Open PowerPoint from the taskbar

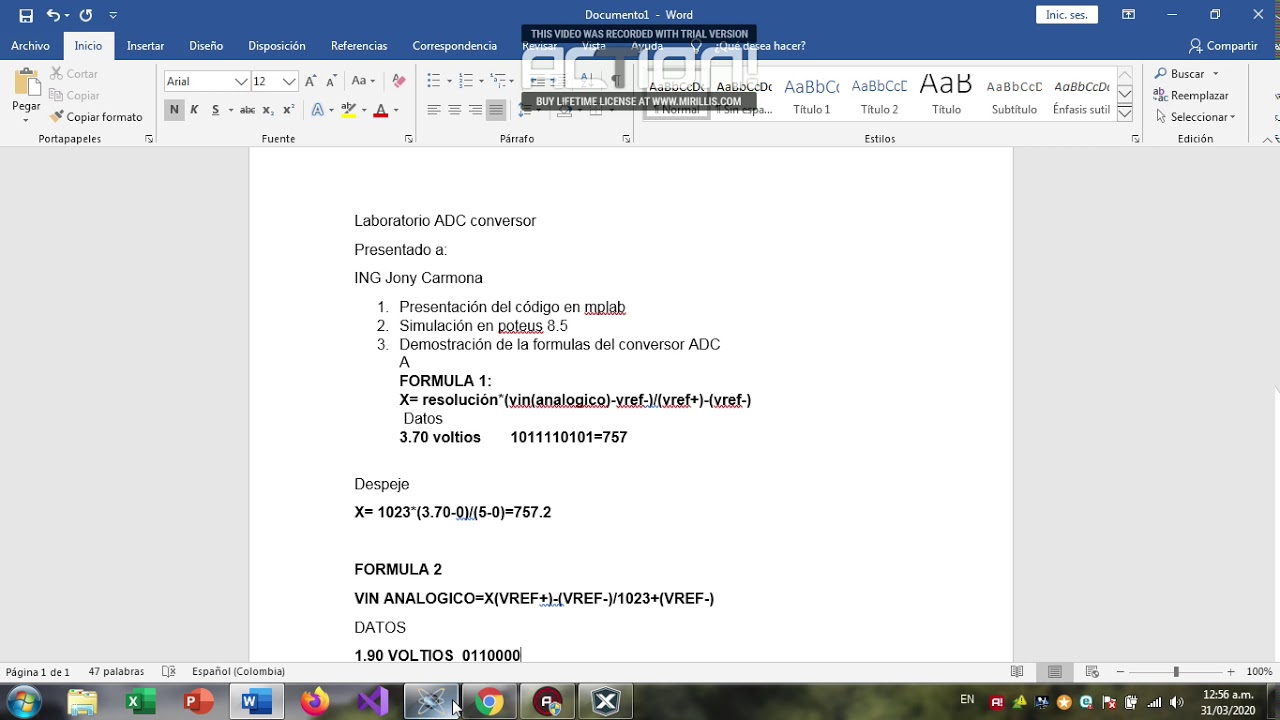click(198, 702)
